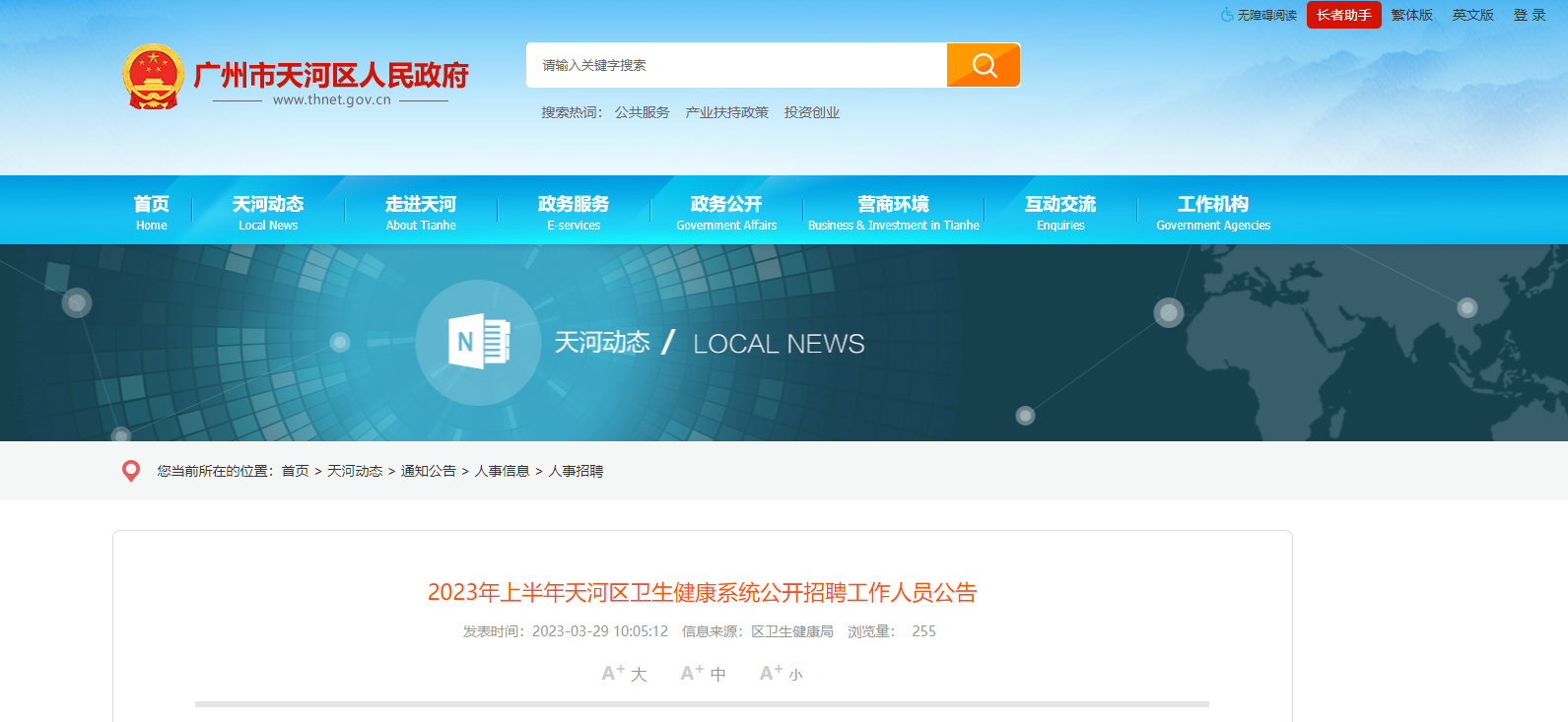Open the 营商环境 Business & Investment menu
Image resolution: width=1568 pixels, height=722 pixels.
[893, 212]
